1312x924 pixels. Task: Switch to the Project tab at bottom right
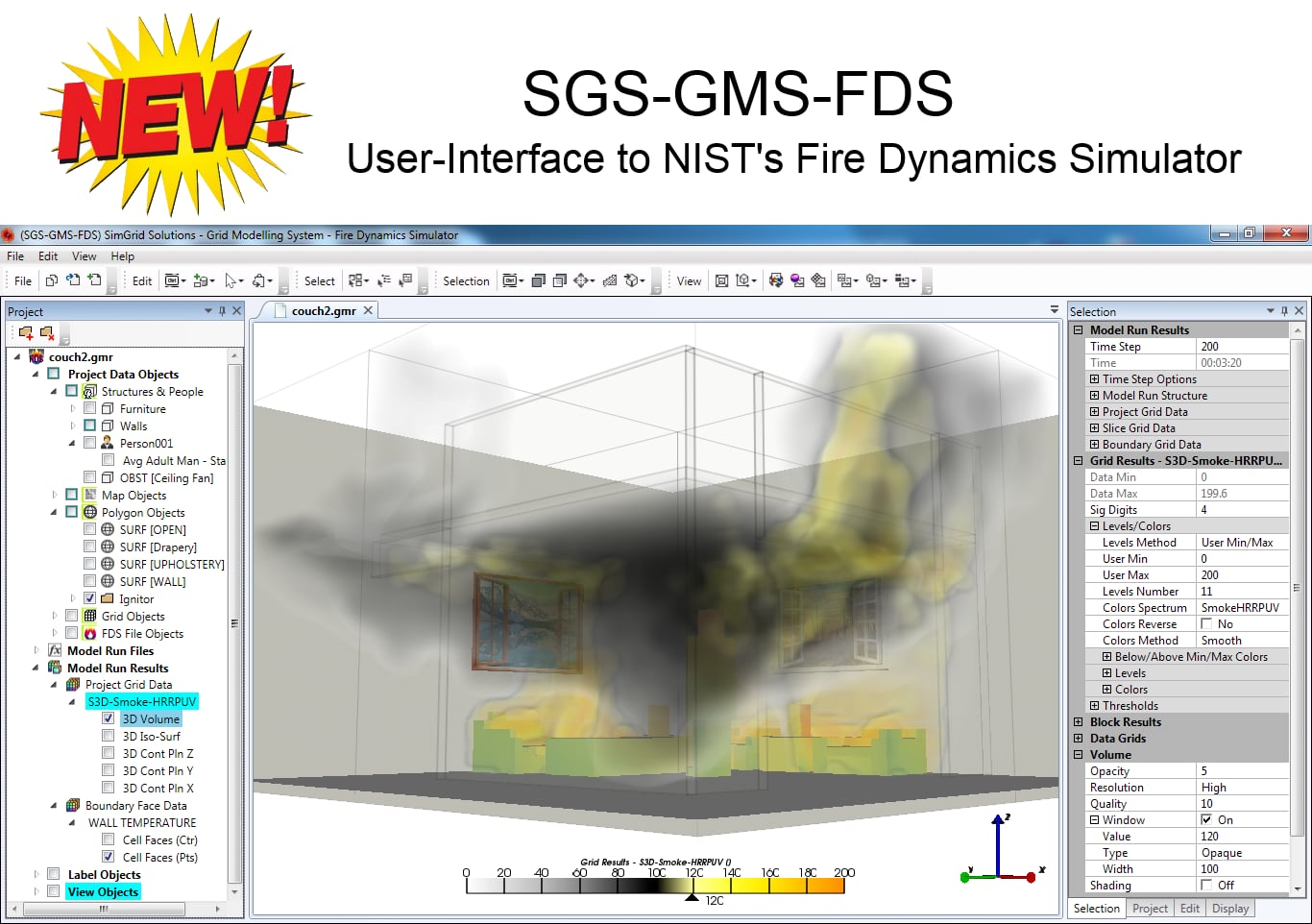pyautogui.click(x=1150, y=908)
